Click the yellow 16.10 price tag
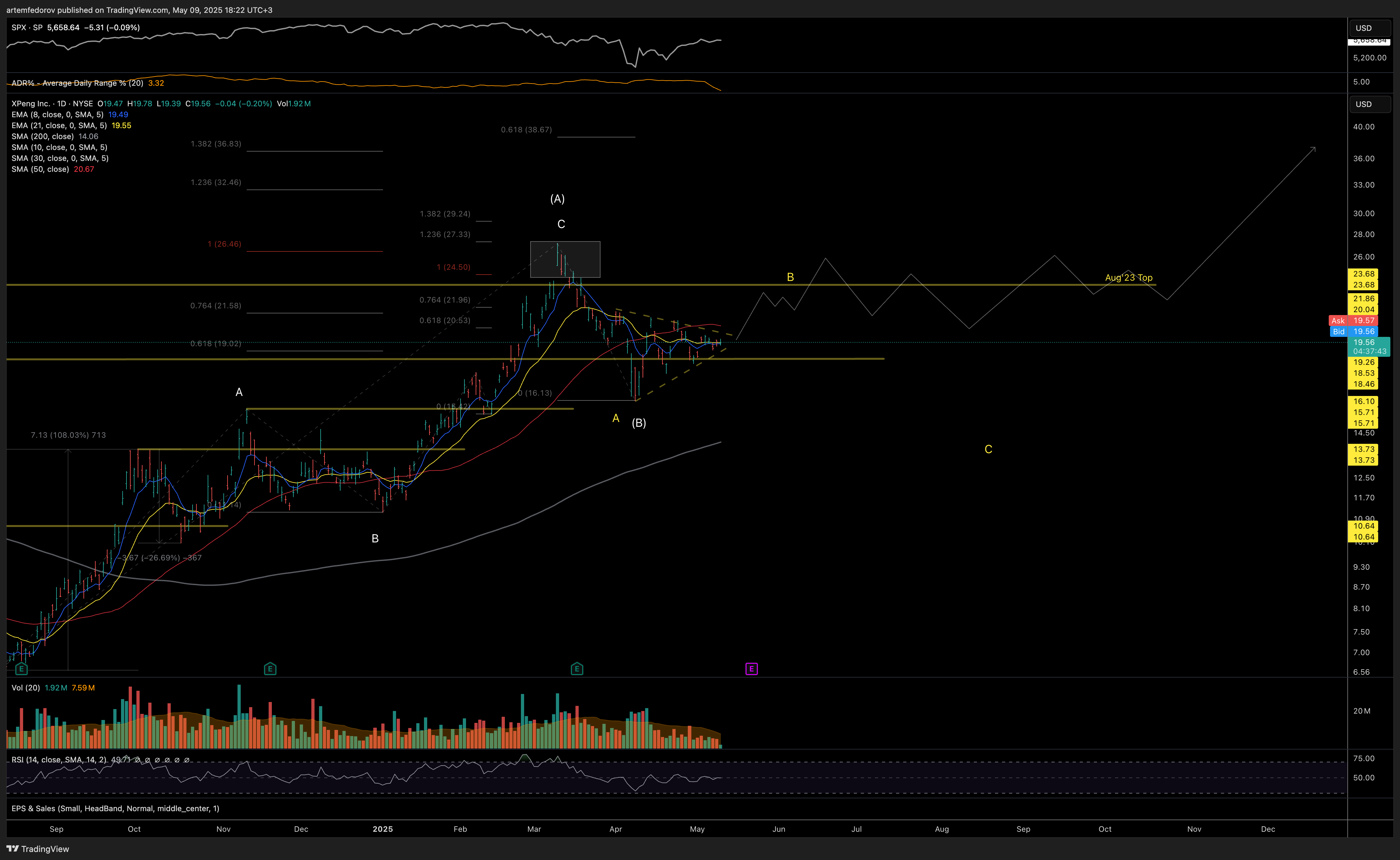Image resolution: width=1400 pixels, height=860 pixels. point(1364,401)
